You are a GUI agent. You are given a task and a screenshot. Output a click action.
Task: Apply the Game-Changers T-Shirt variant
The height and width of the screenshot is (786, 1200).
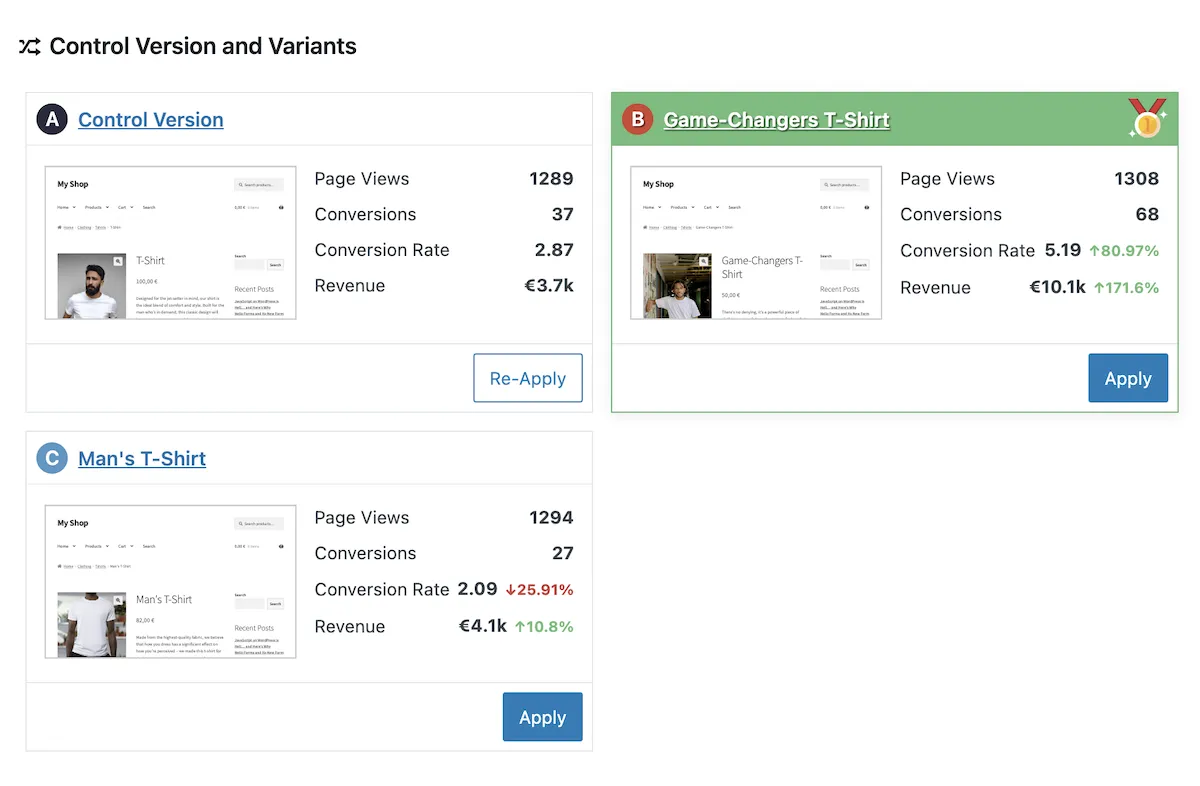(1128, 378)
